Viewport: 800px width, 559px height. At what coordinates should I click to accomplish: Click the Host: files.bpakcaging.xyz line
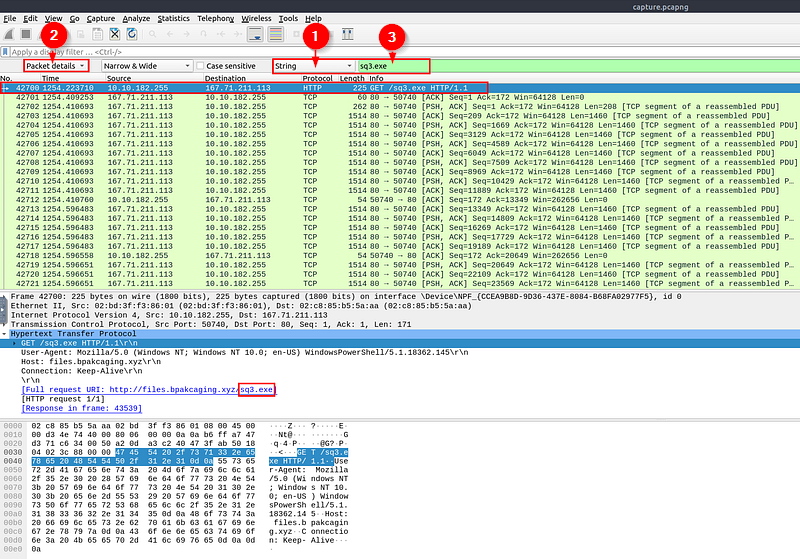[x=400, y=362]
